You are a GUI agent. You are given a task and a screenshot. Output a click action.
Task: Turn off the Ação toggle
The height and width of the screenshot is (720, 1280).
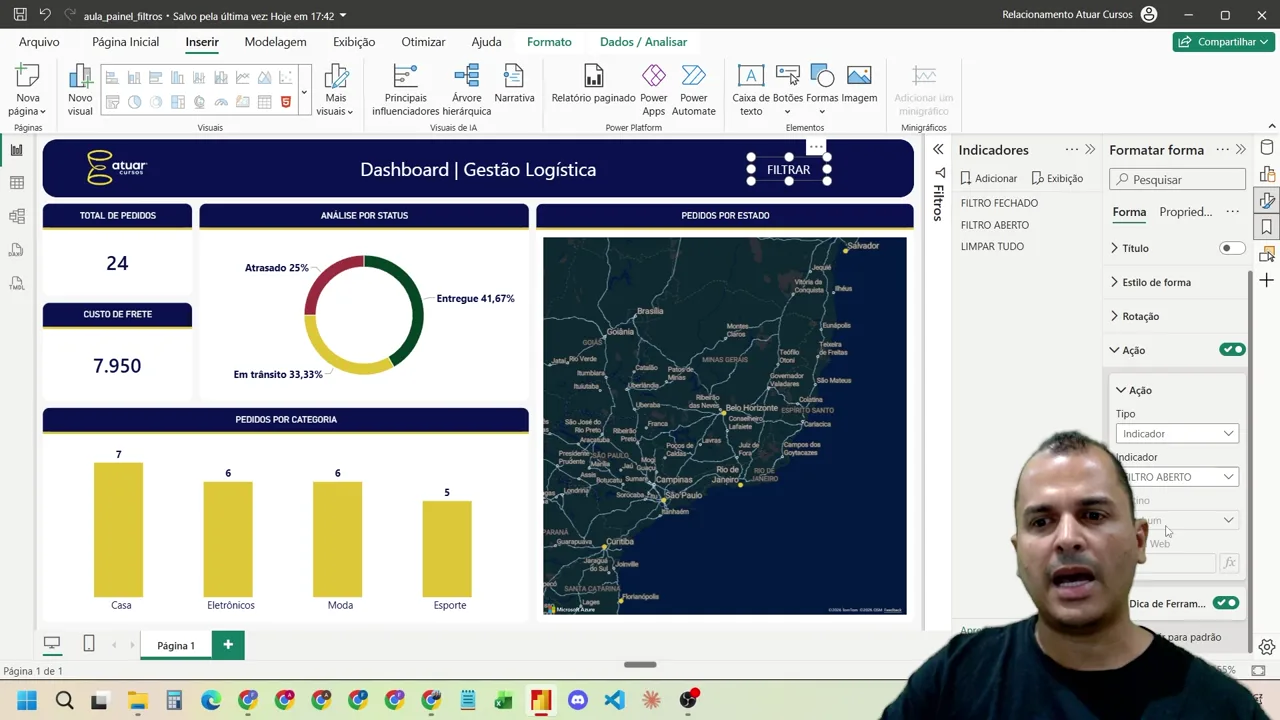tap(1232, 350)
